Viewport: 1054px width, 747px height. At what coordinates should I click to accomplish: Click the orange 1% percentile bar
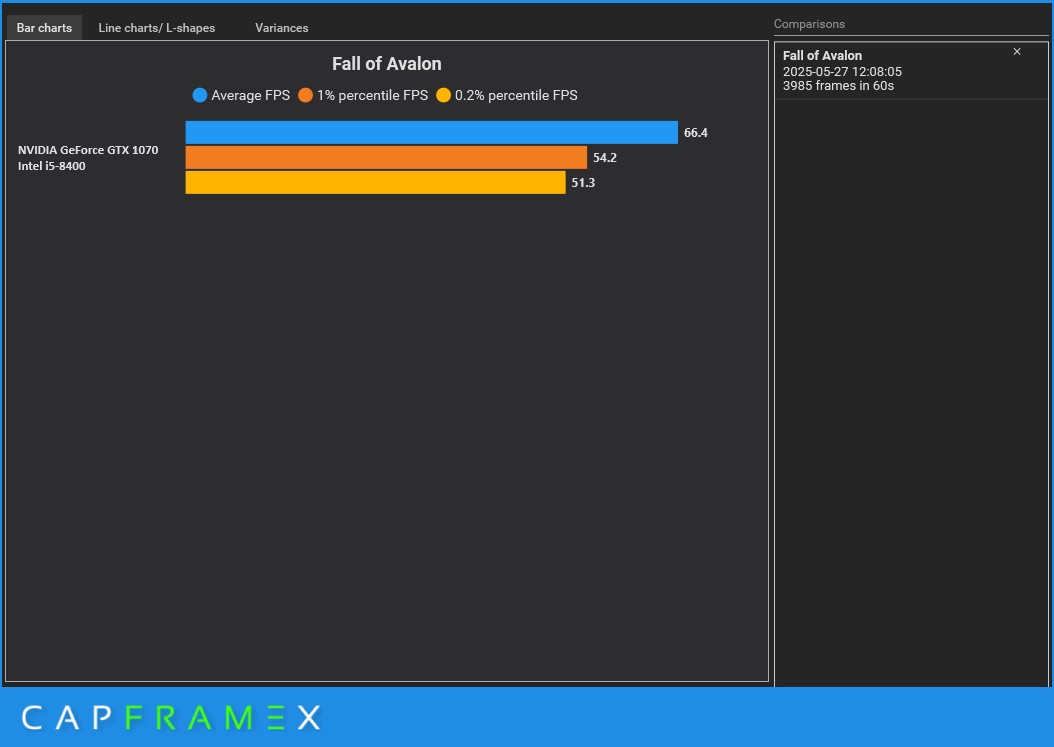[x=386, y=157]
